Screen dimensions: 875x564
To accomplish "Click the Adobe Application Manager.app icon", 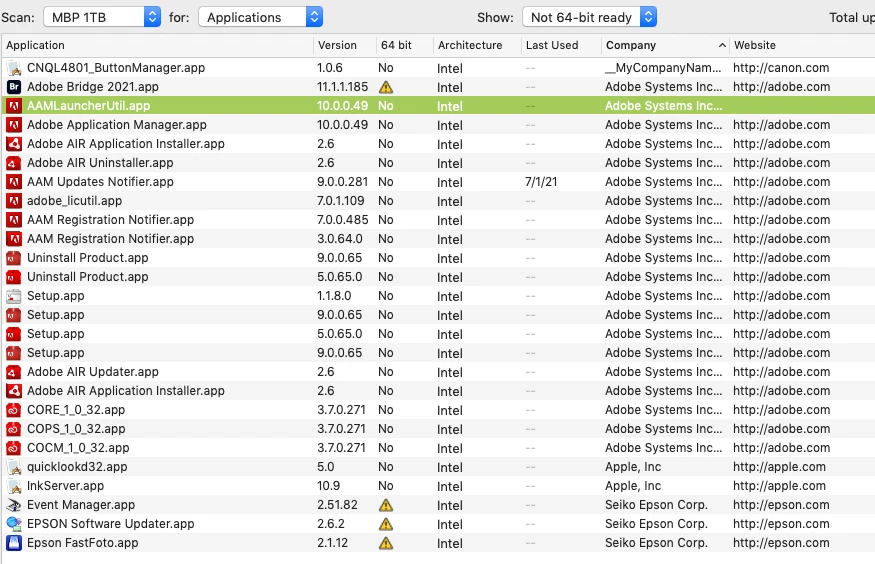I will pyautogui.click(x=14, y=125).
